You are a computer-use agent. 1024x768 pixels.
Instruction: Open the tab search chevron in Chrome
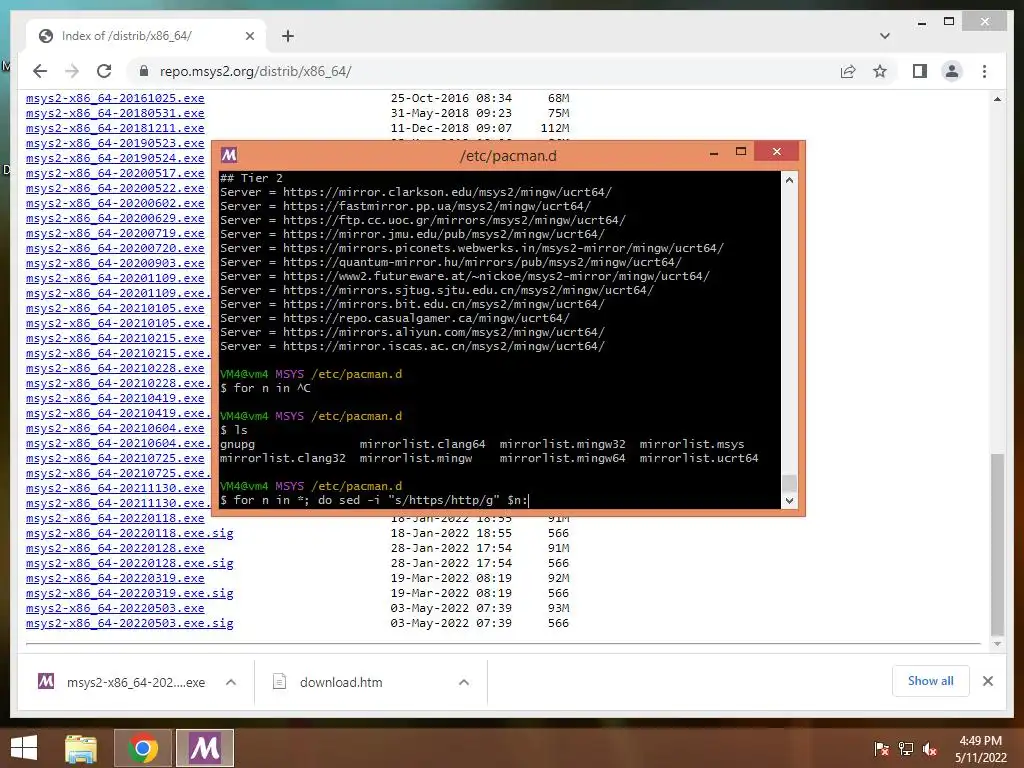(x=884, y=36)
